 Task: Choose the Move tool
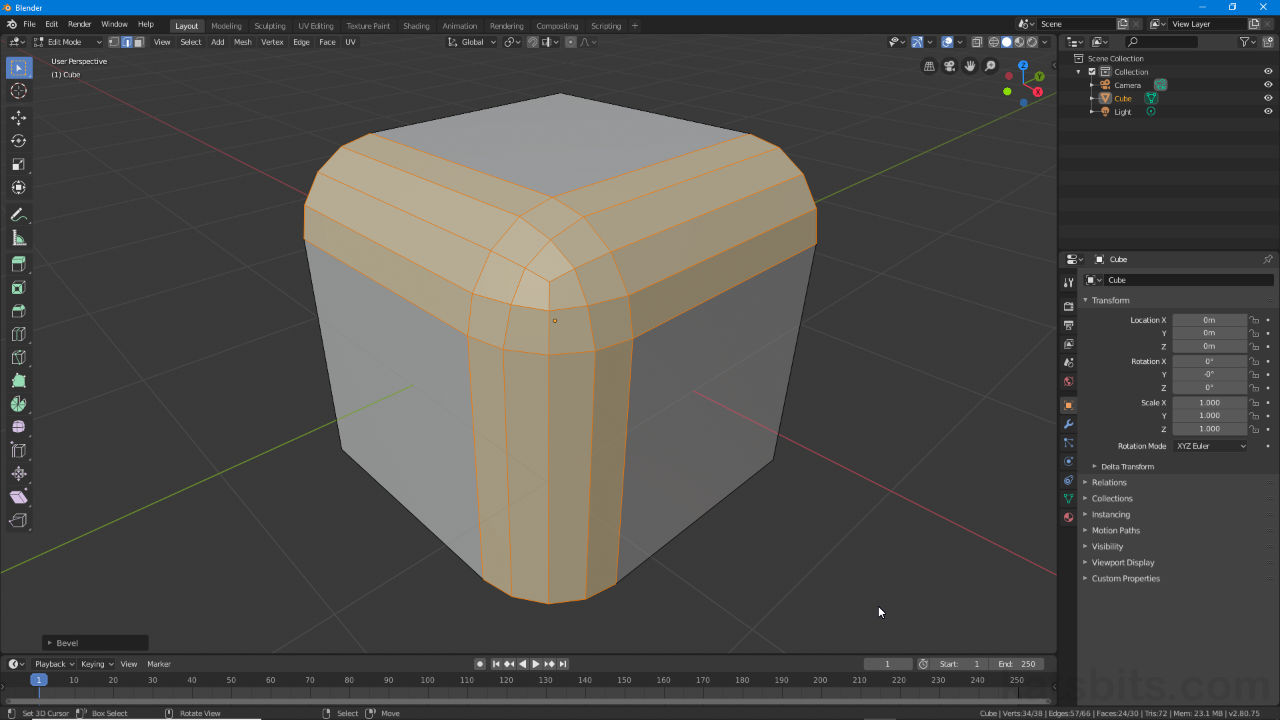pyautogui.click(x=19, y=118)
